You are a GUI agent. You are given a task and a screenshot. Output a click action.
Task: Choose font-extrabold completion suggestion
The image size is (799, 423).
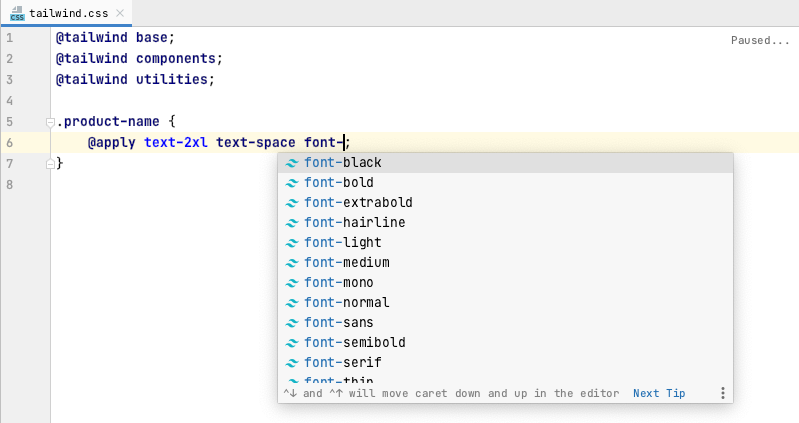tap(505, 202)
